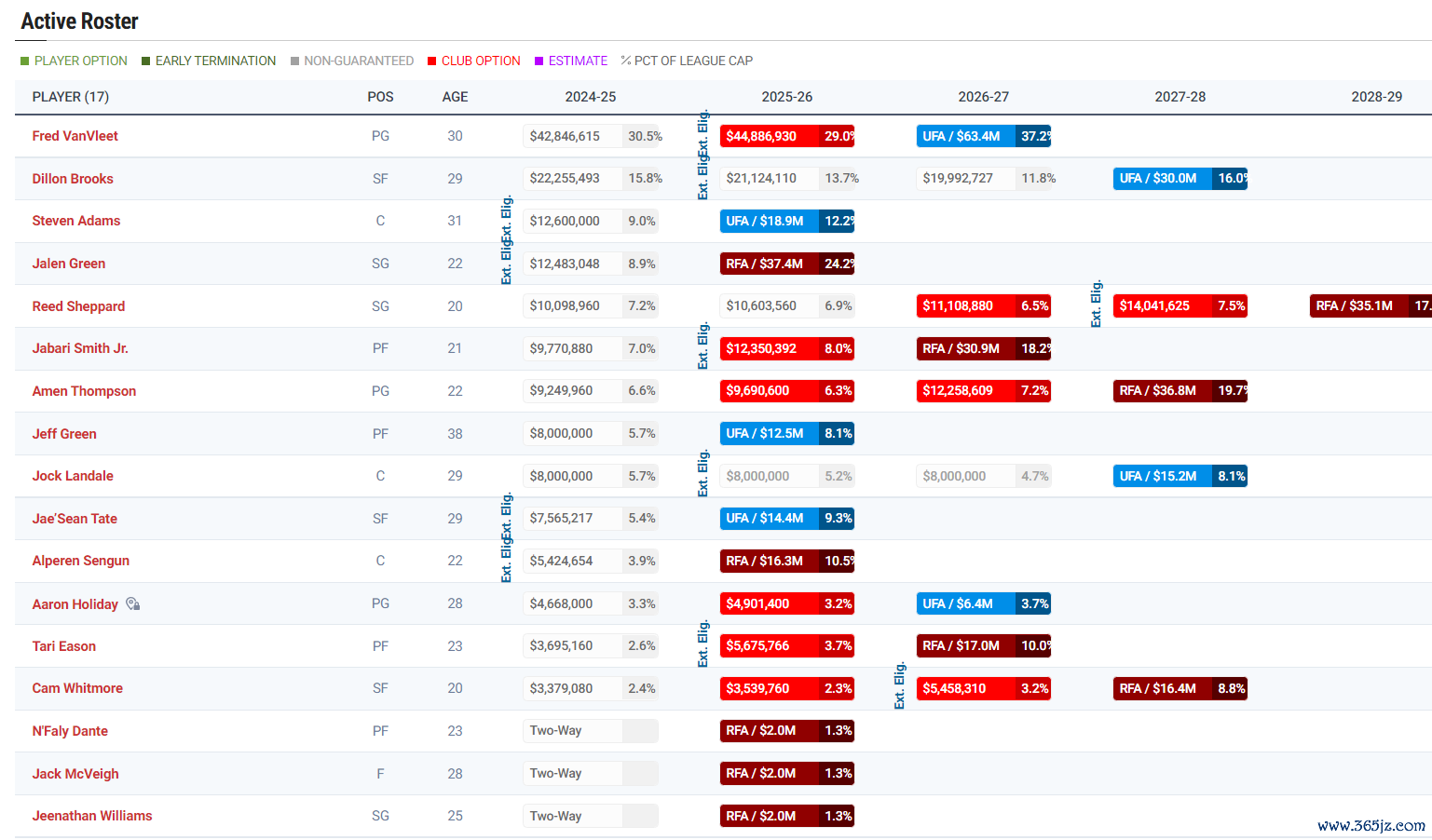Viewport: 1432px width, 840px height.
Task: Click Jae'Sean Tate's UFA / $14.4M cell
Action: click(x=787, y=518)
